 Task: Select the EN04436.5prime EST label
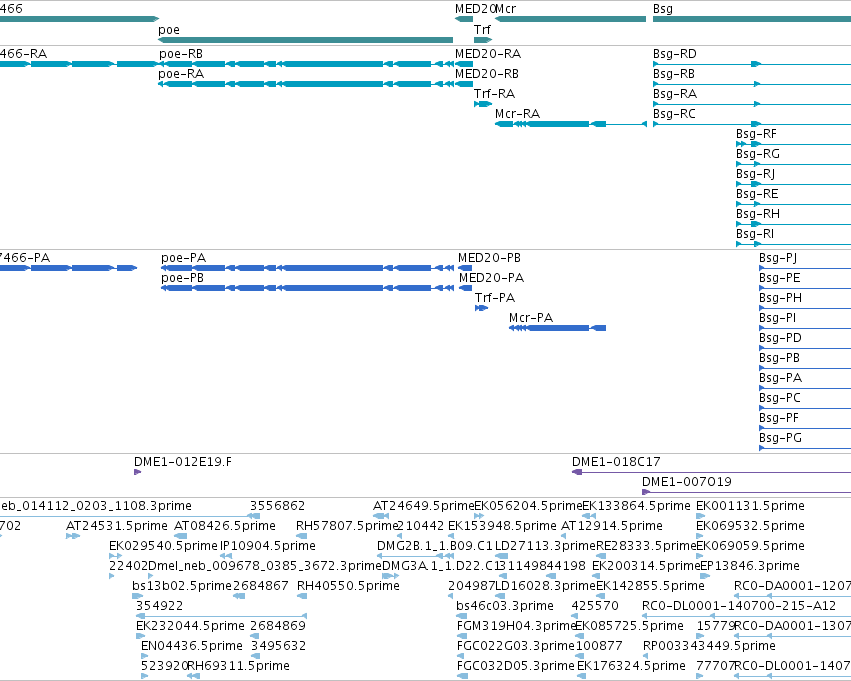(x=192, y=647)
